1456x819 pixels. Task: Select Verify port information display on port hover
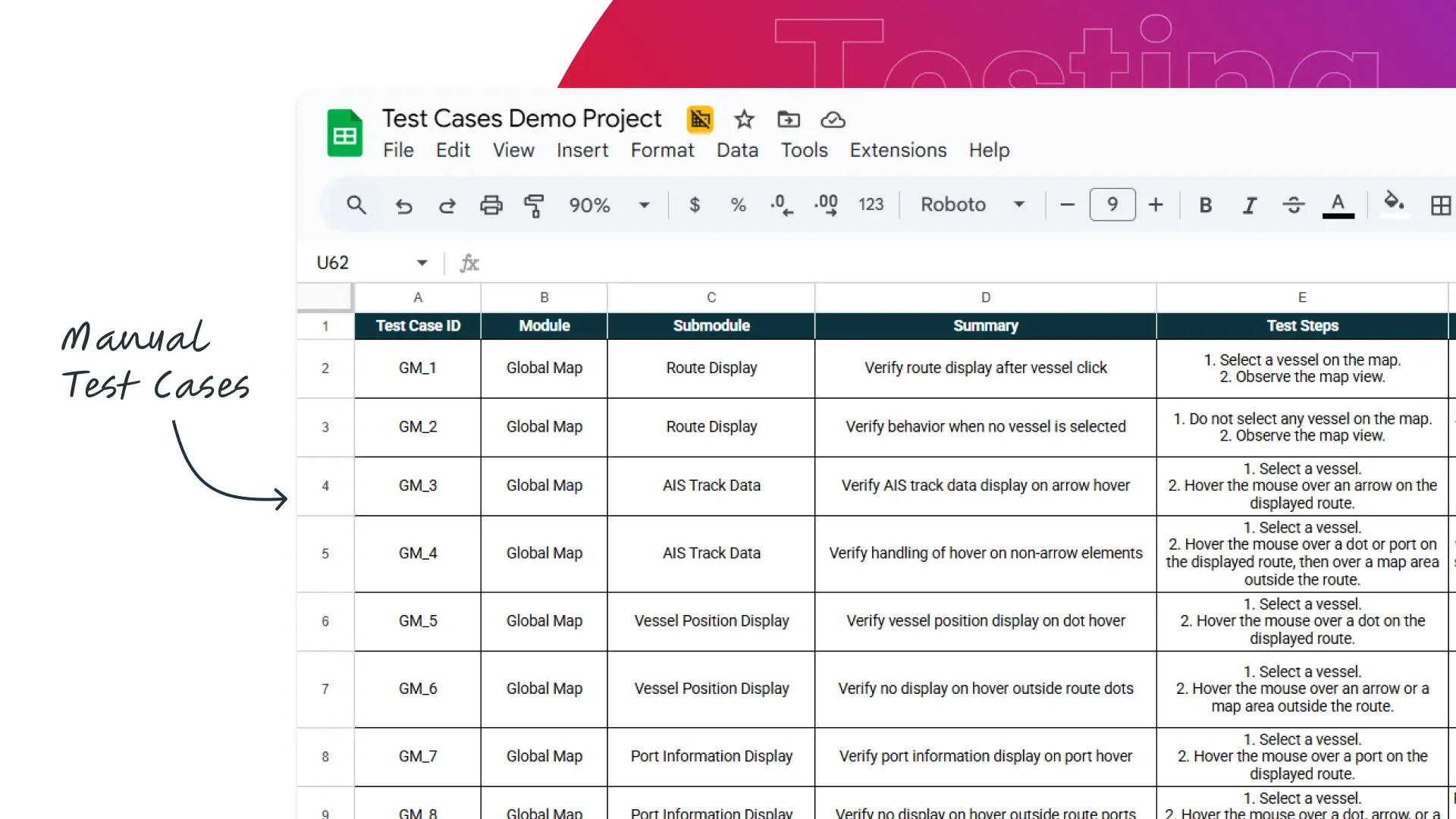985,757
